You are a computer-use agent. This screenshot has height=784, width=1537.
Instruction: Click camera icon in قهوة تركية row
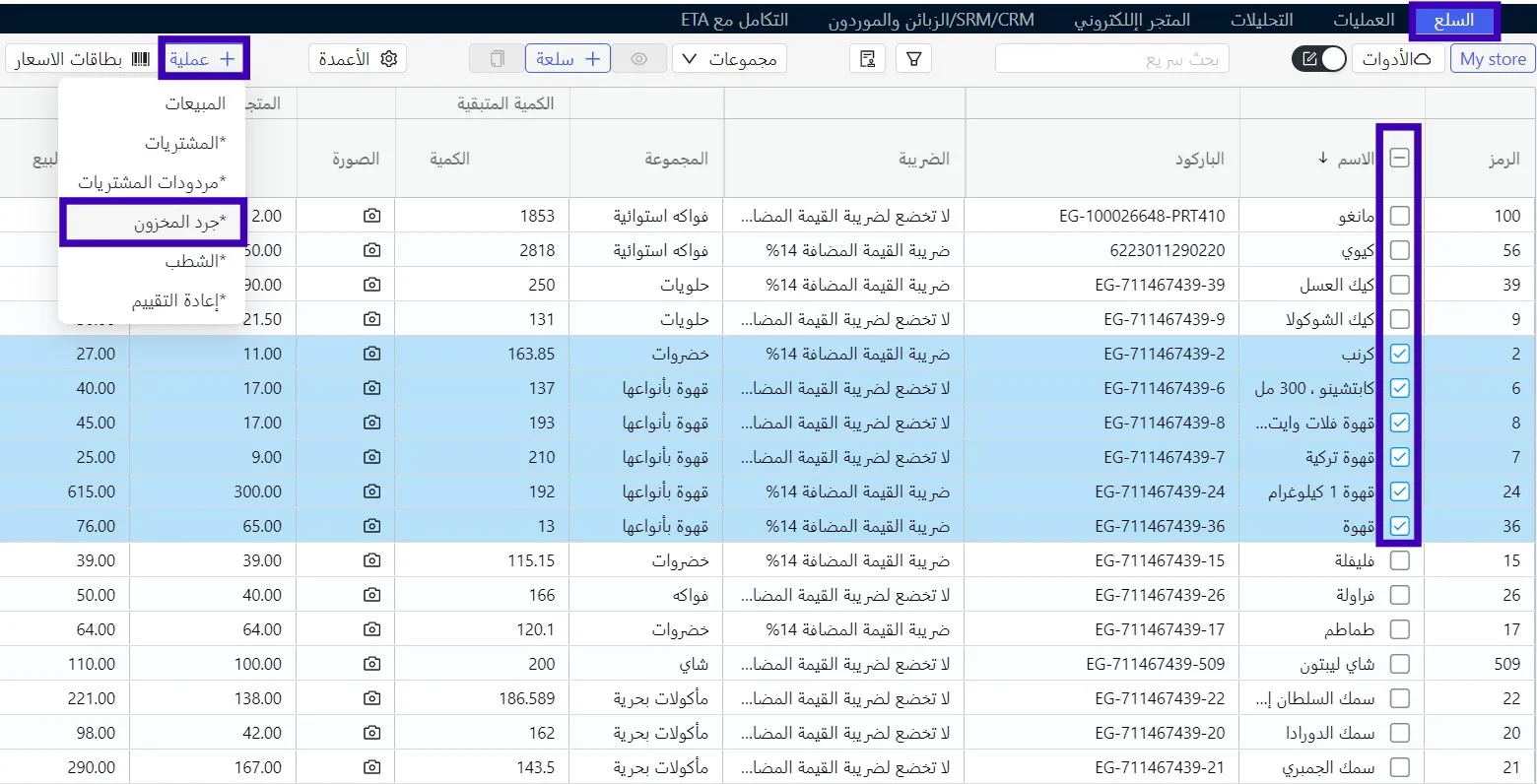[371, 457]
